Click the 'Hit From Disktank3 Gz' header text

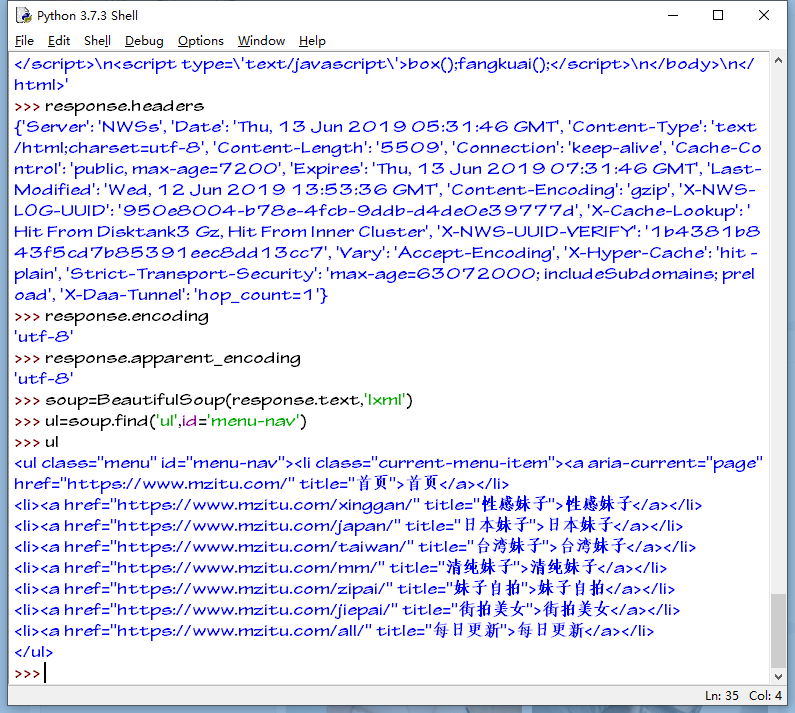(x=118, y=232)
